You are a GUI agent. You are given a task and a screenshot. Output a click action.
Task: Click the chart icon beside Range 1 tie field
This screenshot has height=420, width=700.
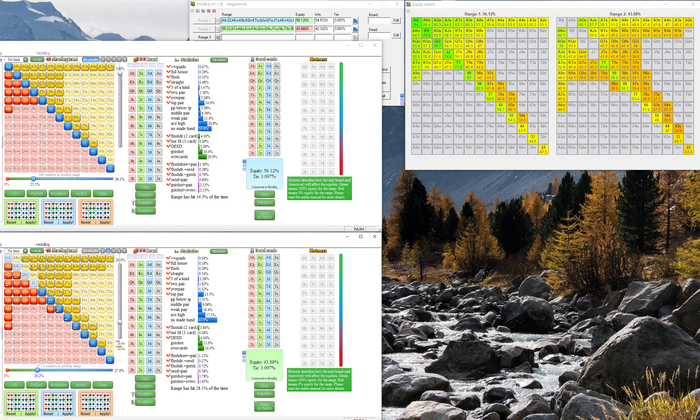point(356,21)
